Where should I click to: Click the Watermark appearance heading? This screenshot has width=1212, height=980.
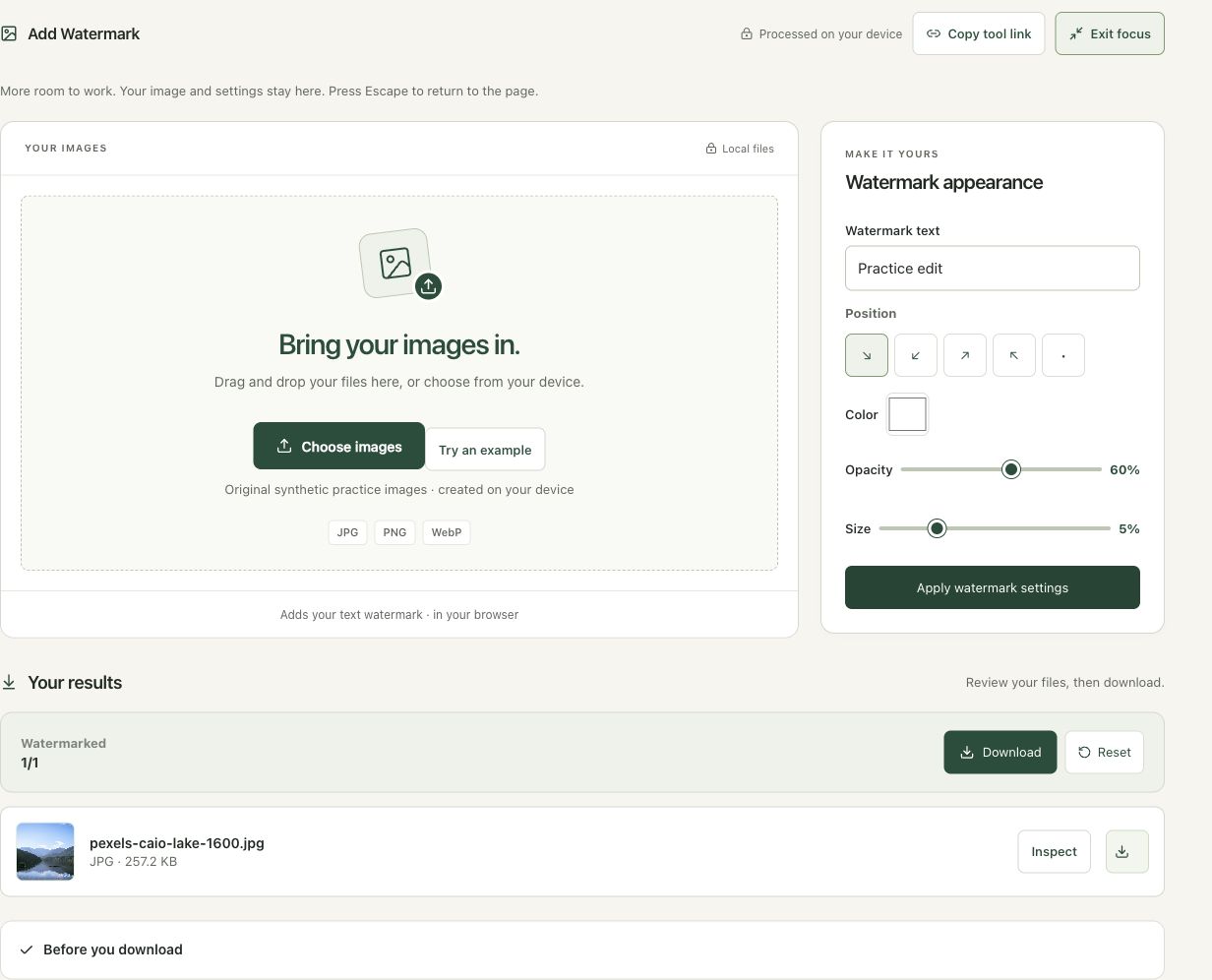[944, 182]
